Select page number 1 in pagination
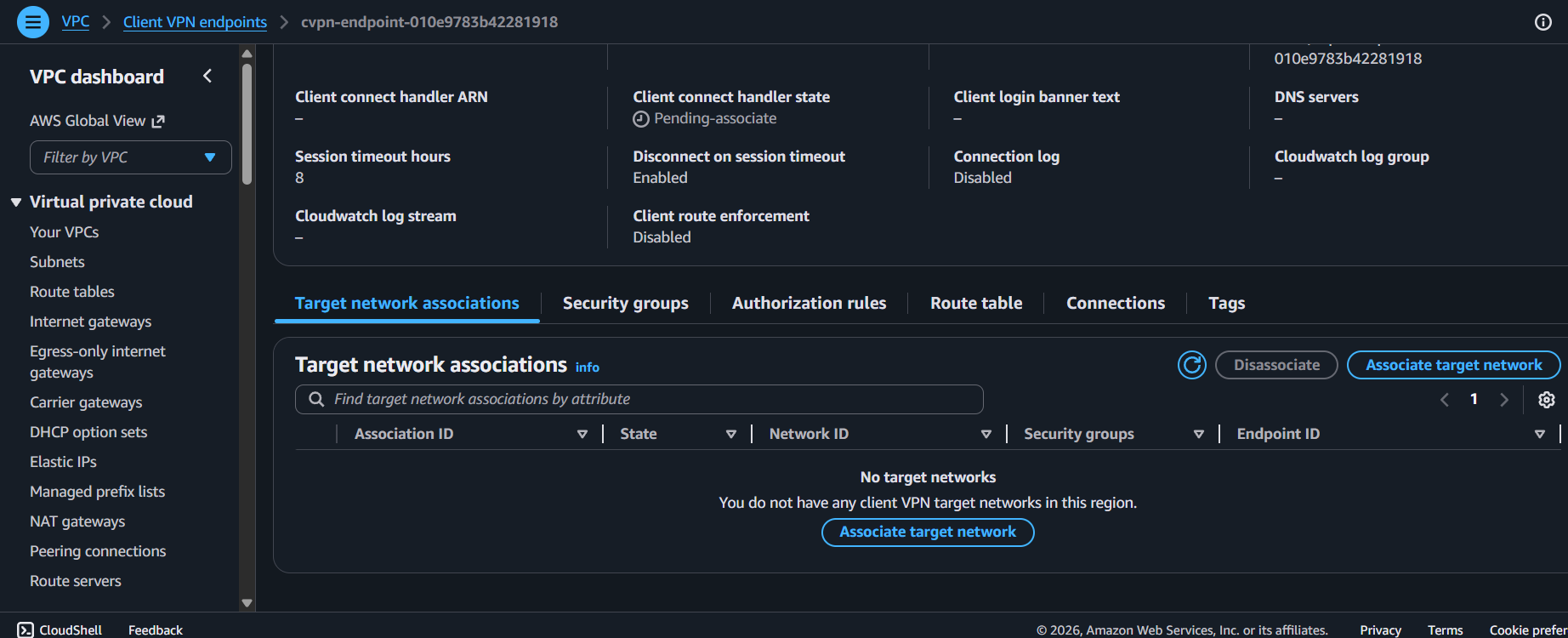This screenshot has height=638, width=1568. [1474, 399]
